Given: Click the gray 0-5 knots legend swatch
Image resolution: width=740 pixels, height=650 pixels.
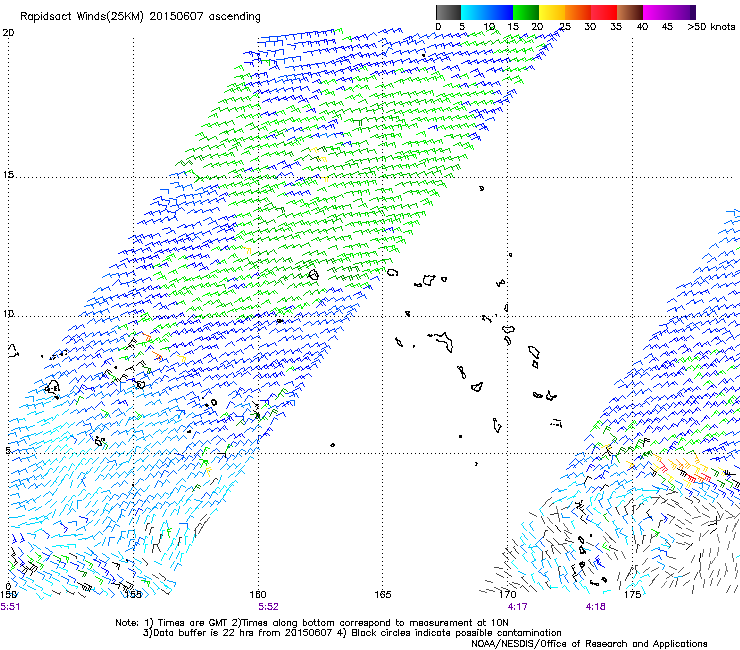Looking at the screenshot, I should [448, 12].
